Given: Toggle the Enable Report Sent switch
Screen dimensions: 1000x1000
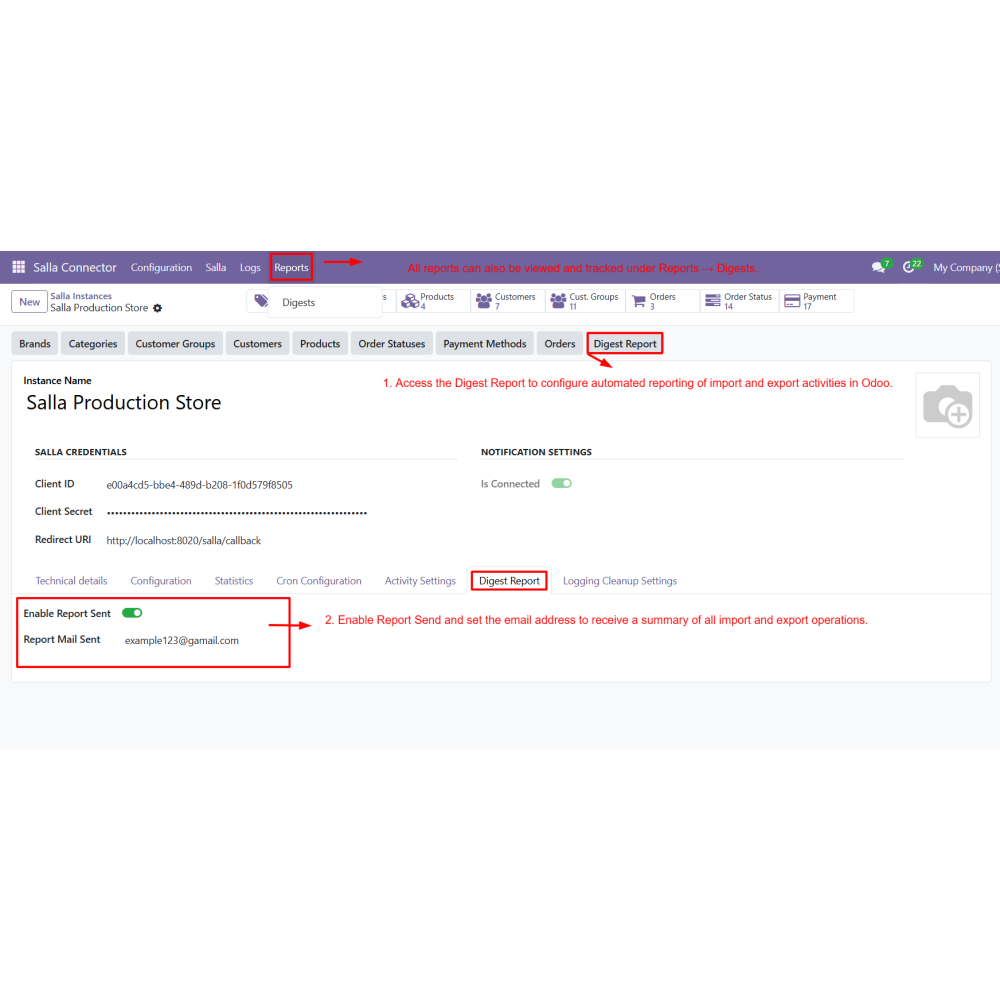Looking at the screenshot, I should 132,613.
